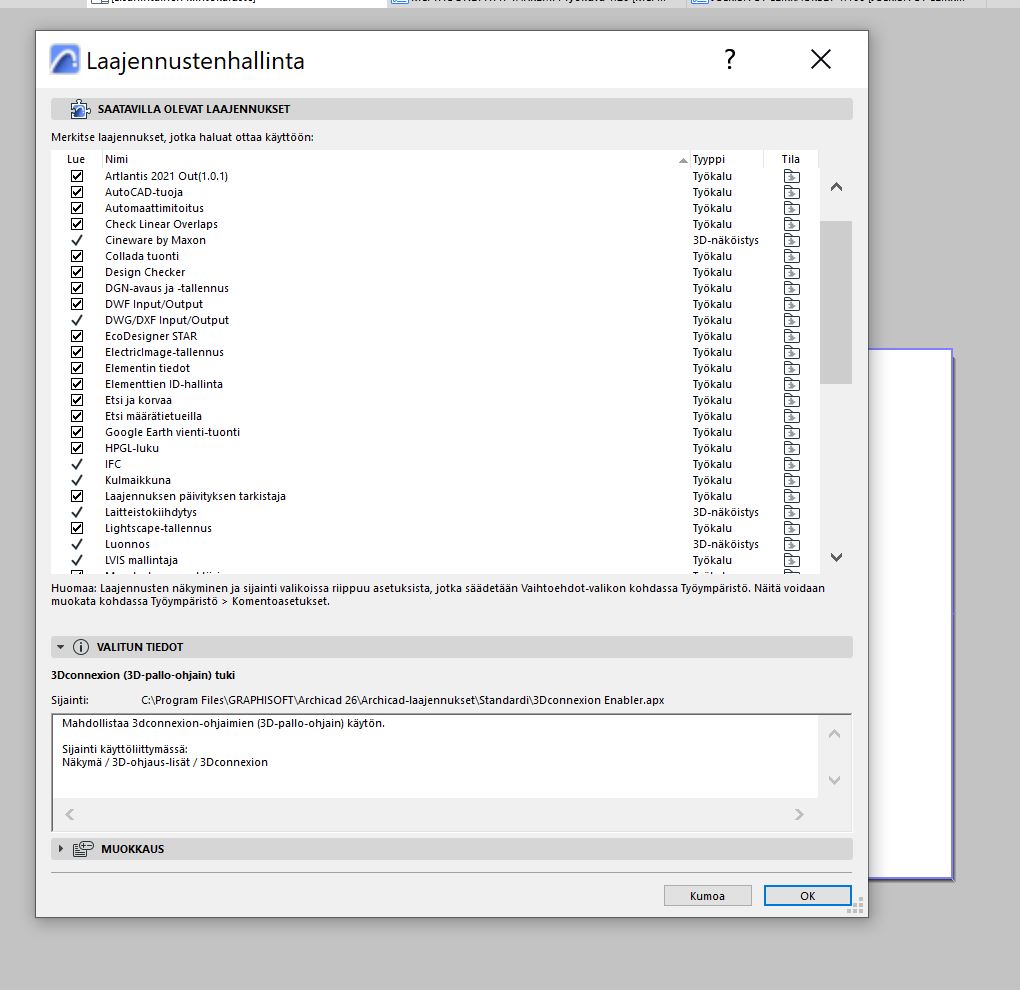The height and width of the screenshot is (990, 1020).
Task: Click the folder status icon for EcoDesigner STAR
Action: [791, 336]
